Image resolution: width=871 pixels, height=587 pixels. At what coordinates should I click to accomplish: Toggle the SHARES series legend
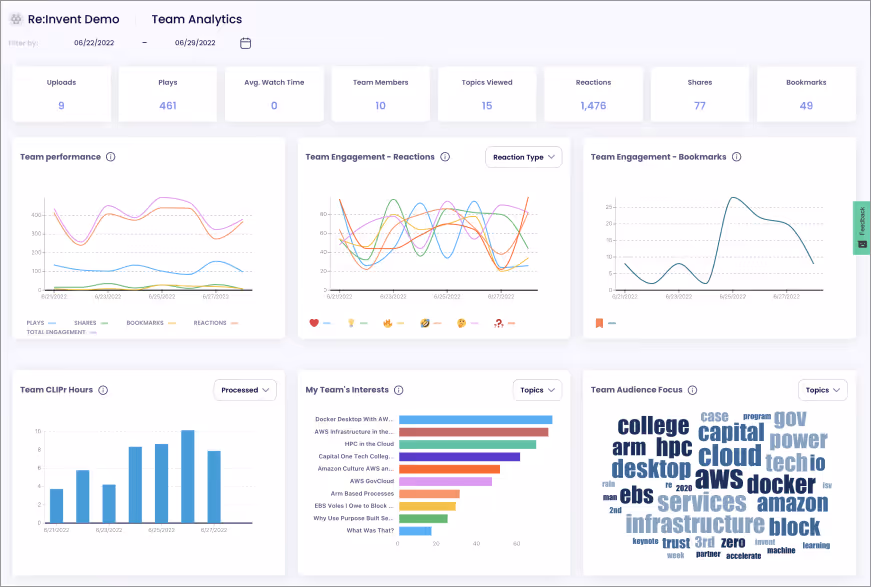91,323
